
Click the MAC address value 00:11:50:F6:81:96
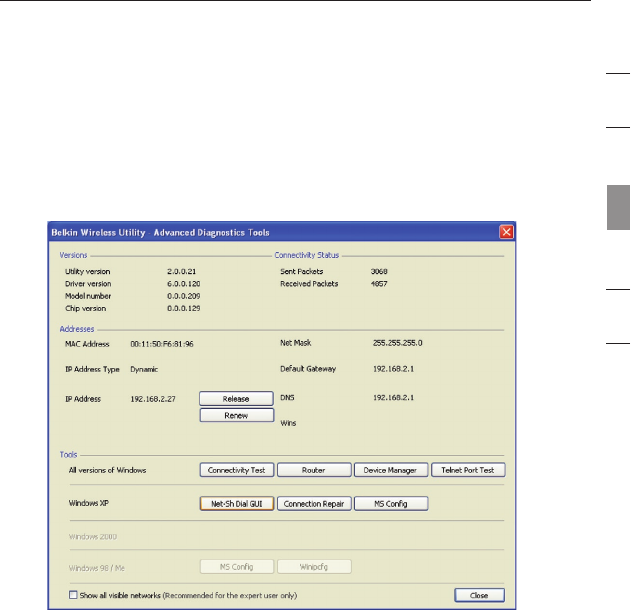pyautogui.click(x=161, y=343)
